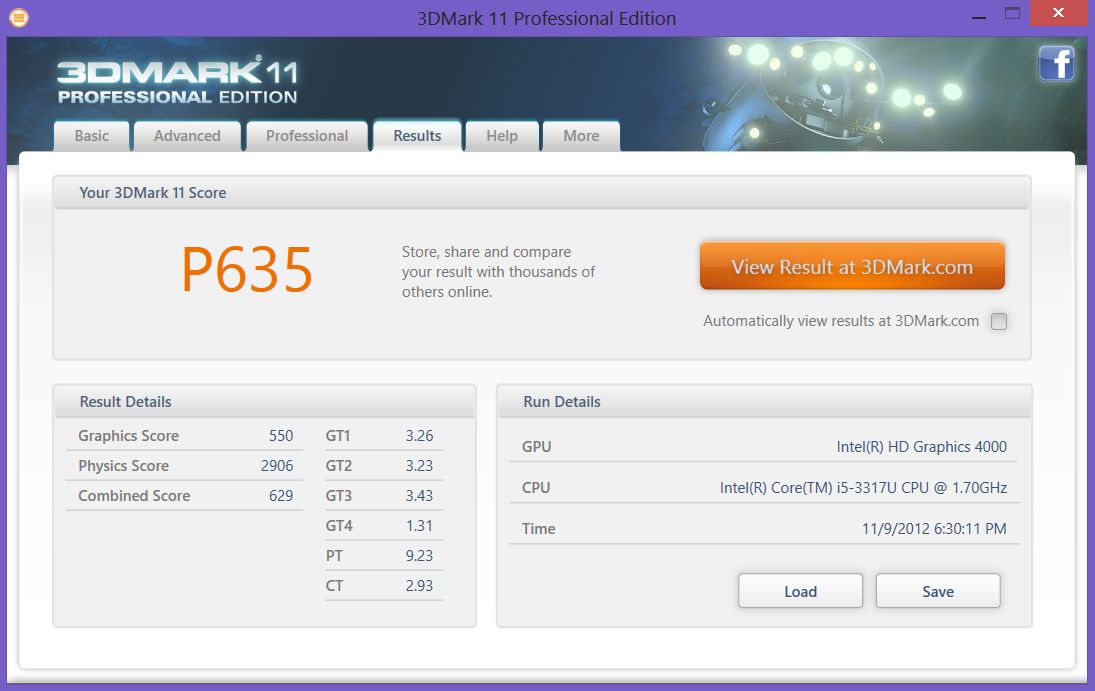Viewport: 1095px width, 691px height.
Task: Click the GT2 value 3.23
Action: coord(419,466)
